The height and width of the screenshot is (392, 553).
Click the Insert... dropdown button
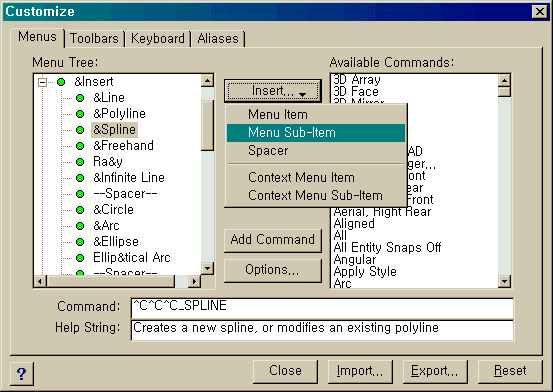coord(273,91)
